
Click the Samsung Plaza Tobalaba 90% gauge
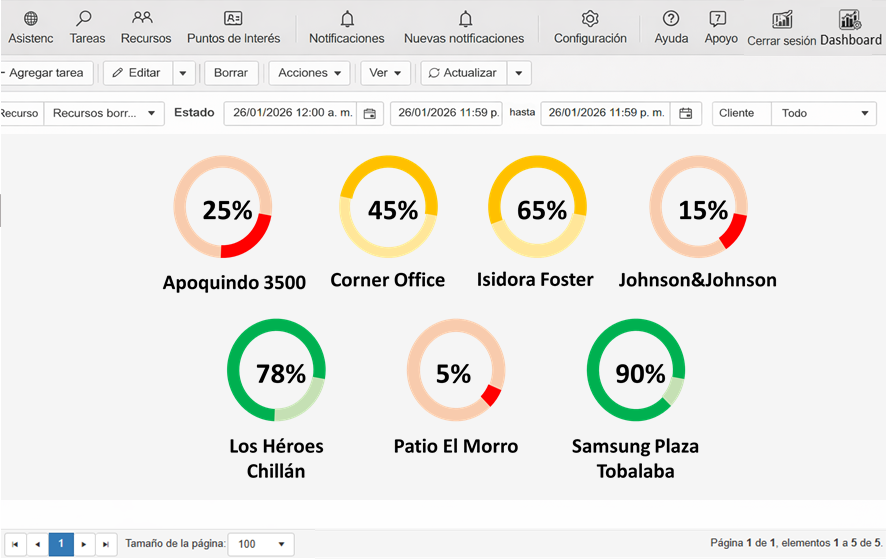[x=636, y=370]
